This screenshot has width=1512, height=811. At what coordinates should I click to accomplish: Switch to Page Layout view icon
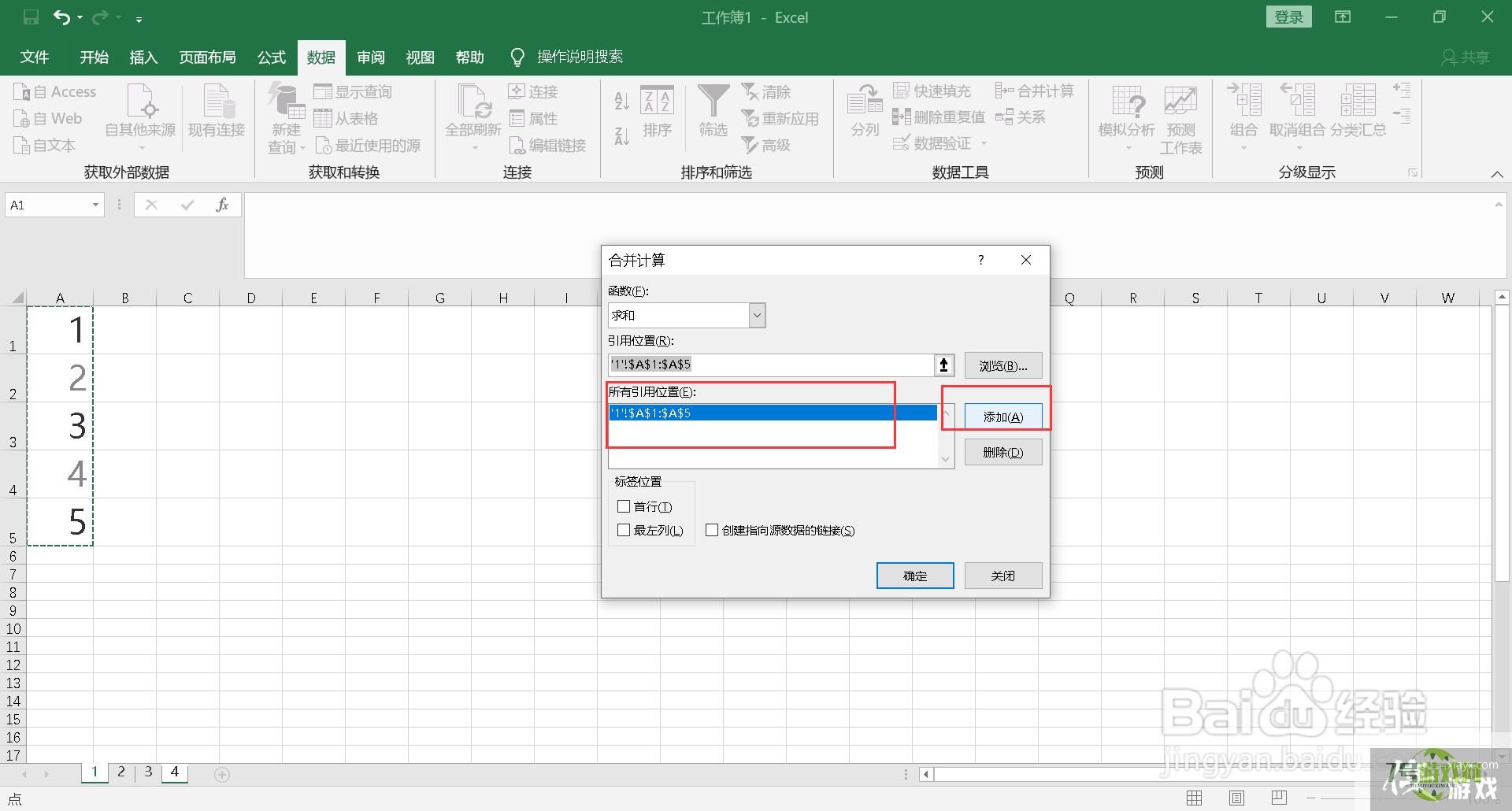(1237, 798)
